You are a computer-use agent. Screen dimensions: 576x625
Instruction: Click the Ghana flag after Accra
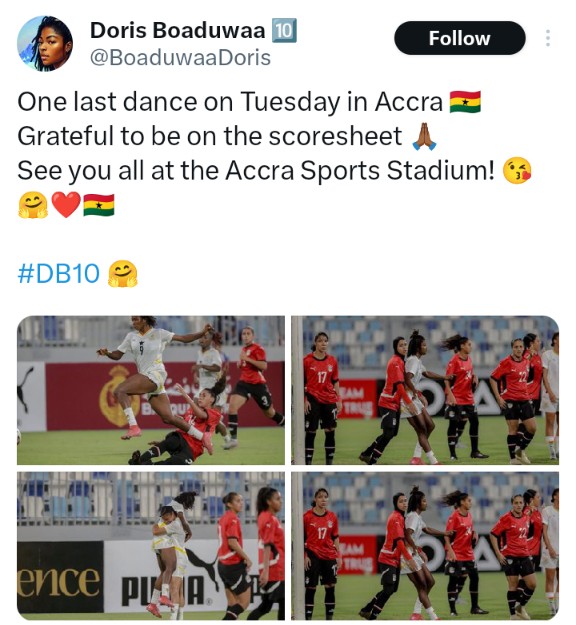tap(465, 102)
